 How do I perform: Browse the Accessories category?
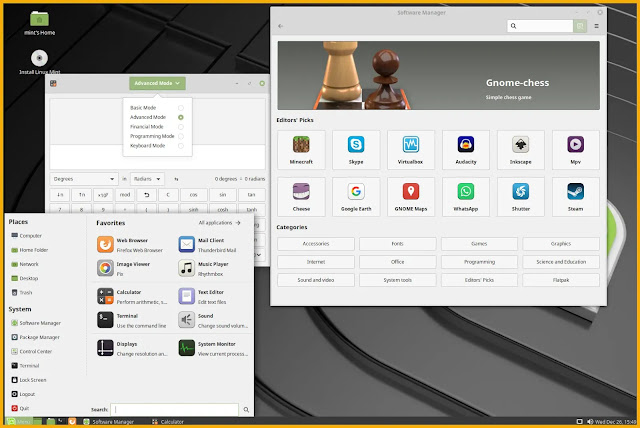pyautogui.click(x=316, y=244)
